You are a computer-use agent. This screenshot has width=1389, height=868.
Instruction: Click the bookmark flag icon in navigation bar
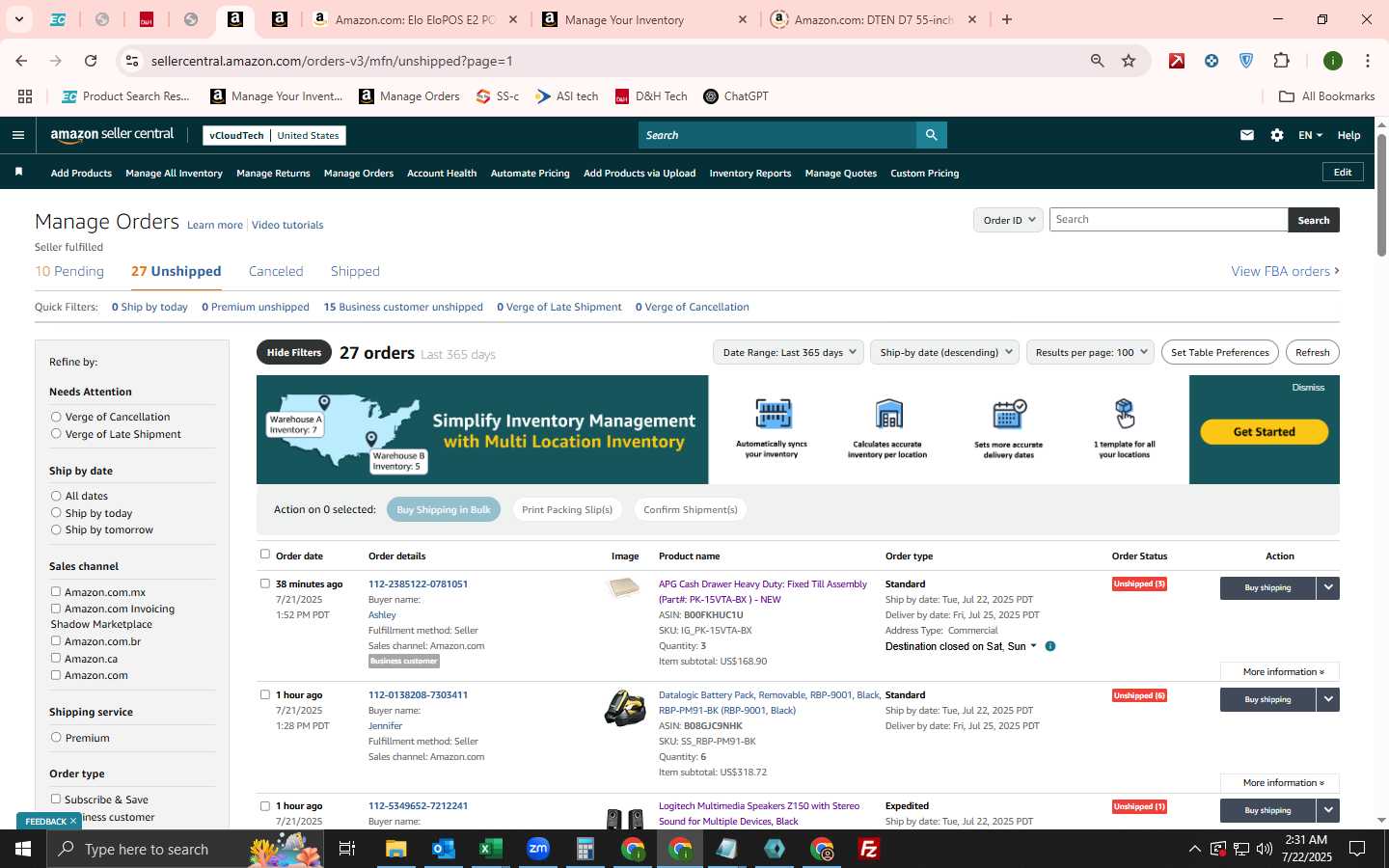click(x=18, y=173)
